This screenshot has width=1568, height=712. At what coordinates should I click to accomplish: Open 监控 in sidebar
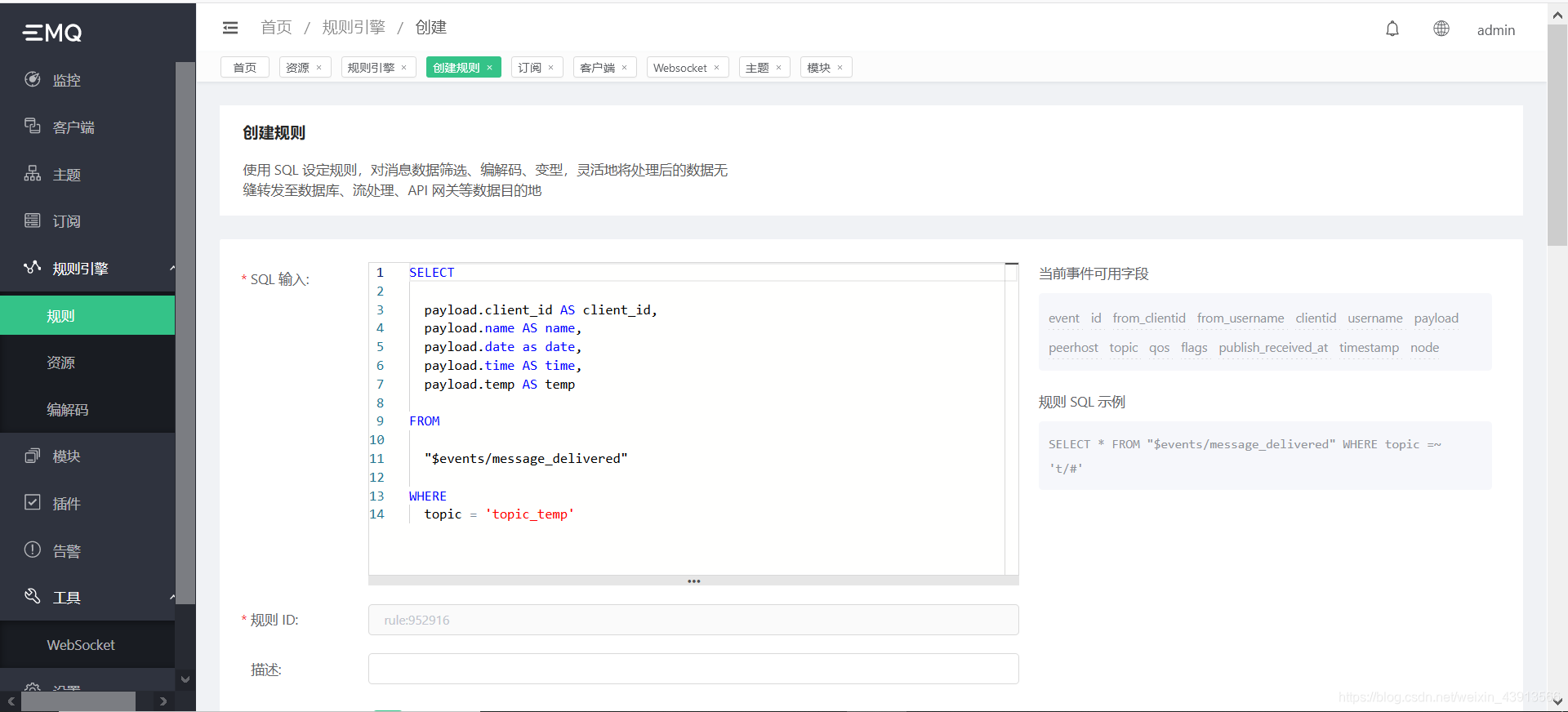click(87, 80)
